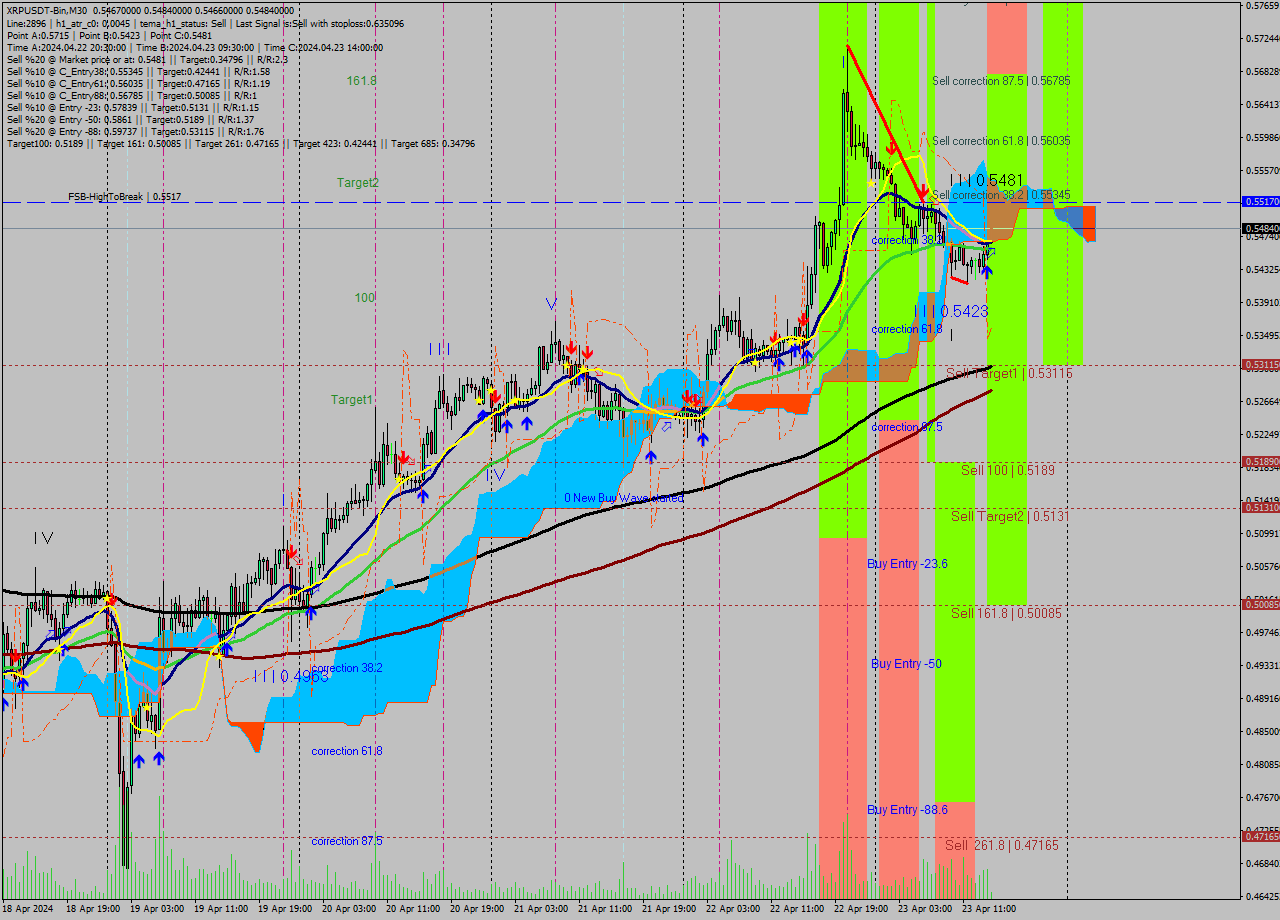Image resolution: width=1280 pixels, height=920 pixels.
Task: Click the Buy Entry -88.6 label
Action: pos(907,810)
